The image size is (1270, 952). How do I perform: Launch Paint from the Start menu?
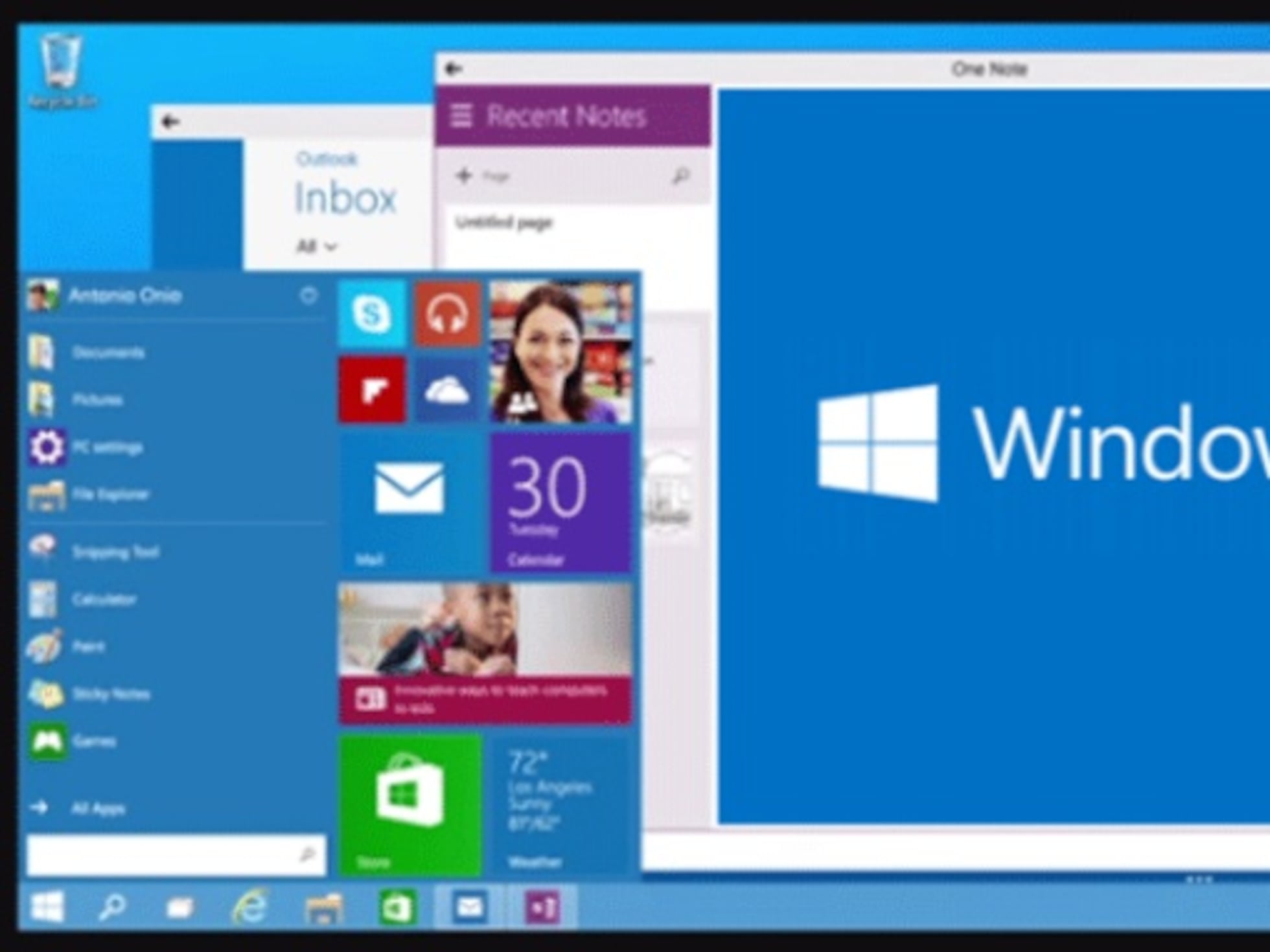click(x=67, y=646)
